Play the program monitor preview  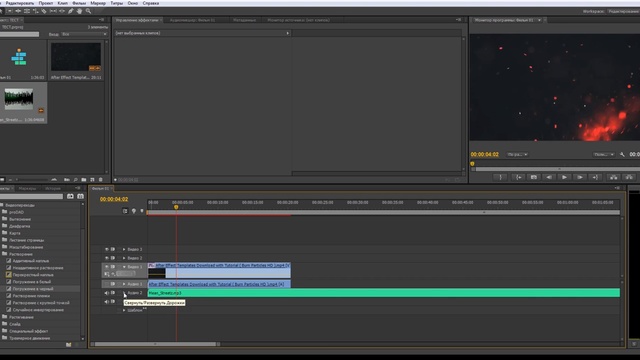click(x=564, y=177)
